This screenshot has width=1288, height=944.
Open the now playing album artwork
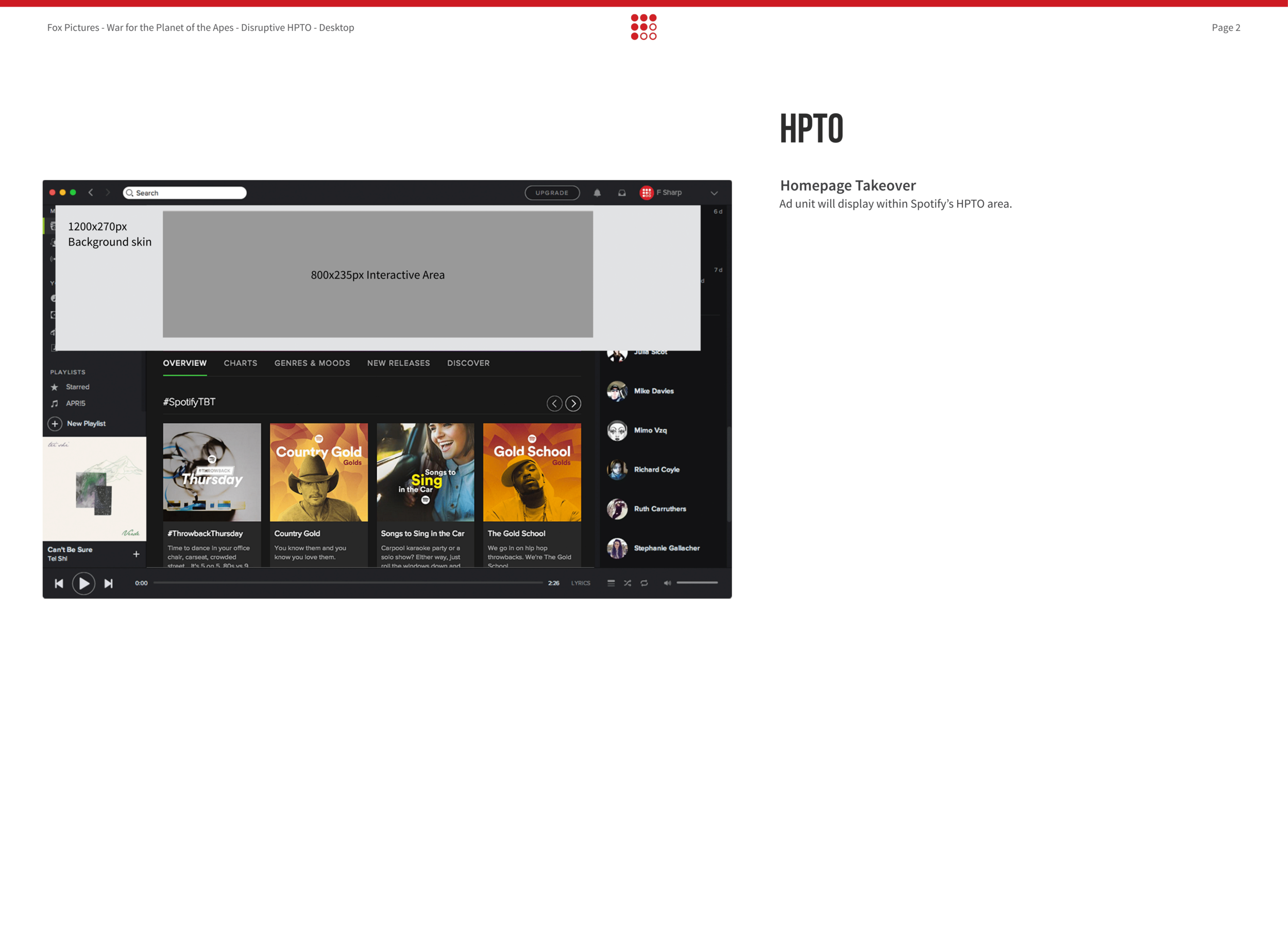click(94, 489)
